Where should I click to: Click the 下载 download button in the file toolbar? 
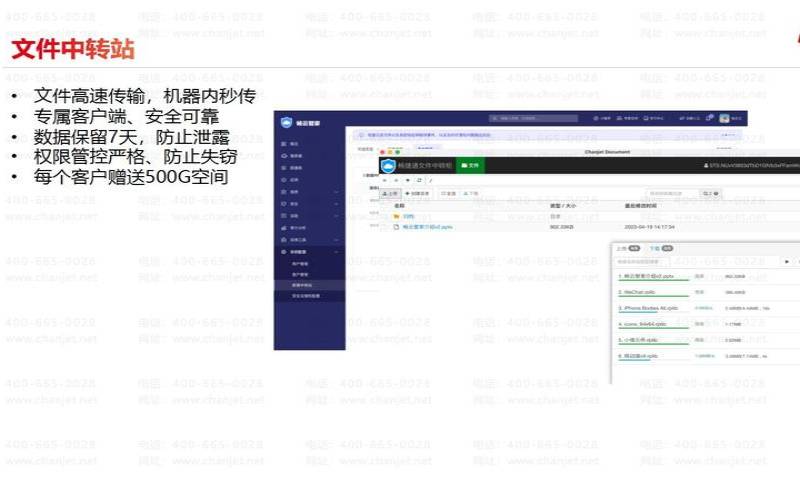(x=470, y=194)
